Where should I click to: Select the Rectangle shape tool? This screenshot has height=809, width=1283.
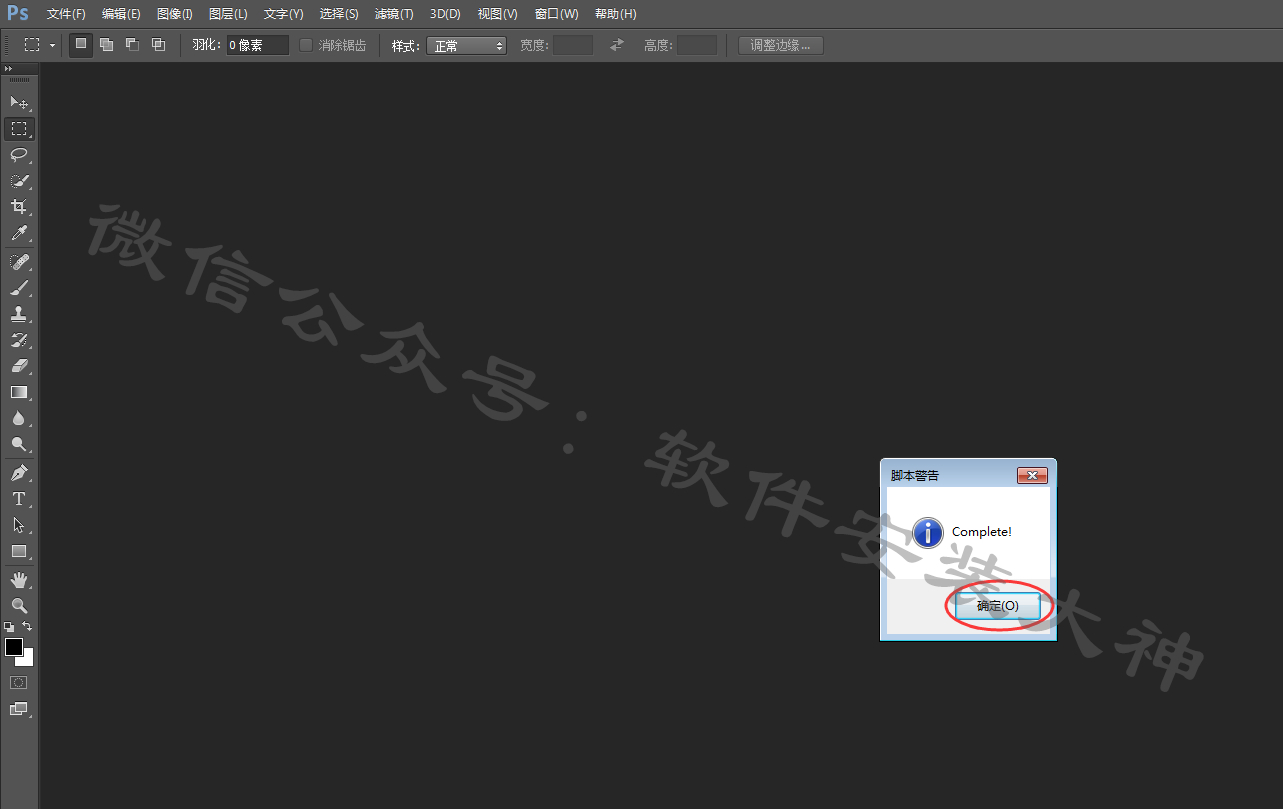(19, 551)
